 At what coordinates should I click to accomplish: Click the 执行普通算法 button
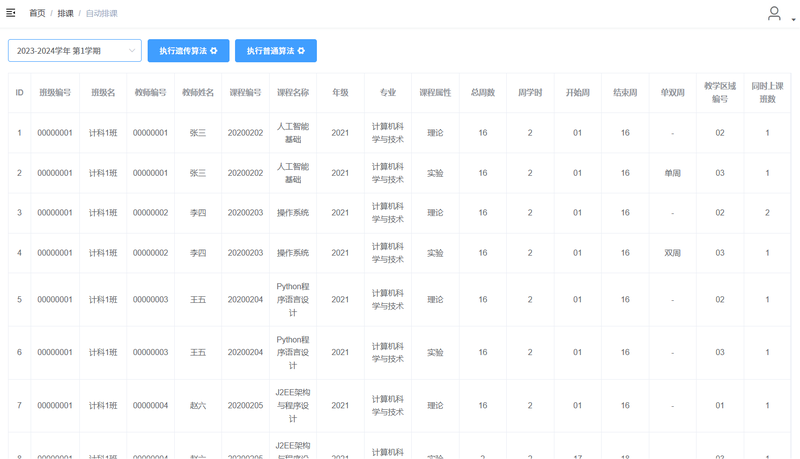tap(276, 50)
